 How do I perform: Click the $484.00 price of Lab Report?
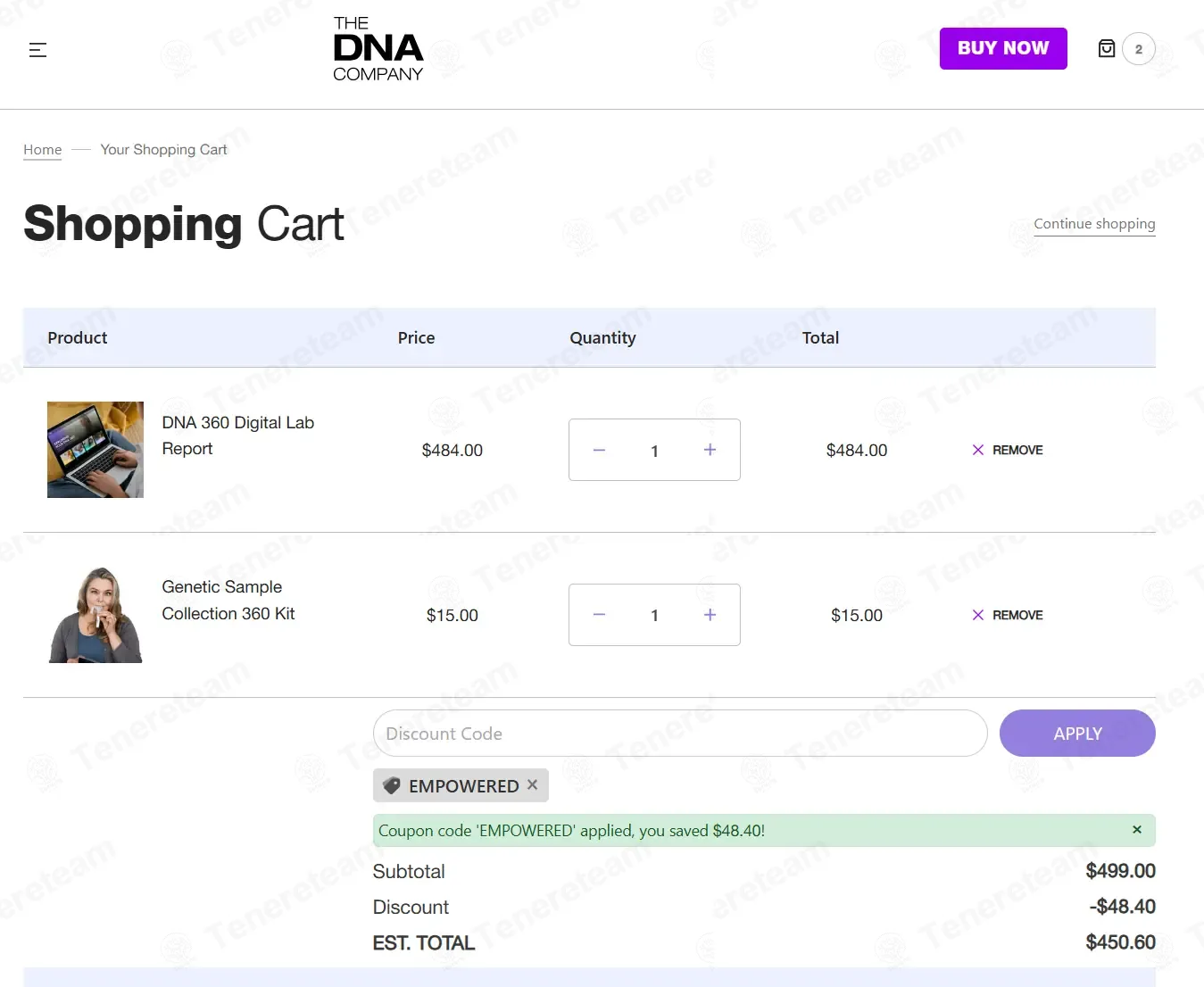click(x=453, y=451)
